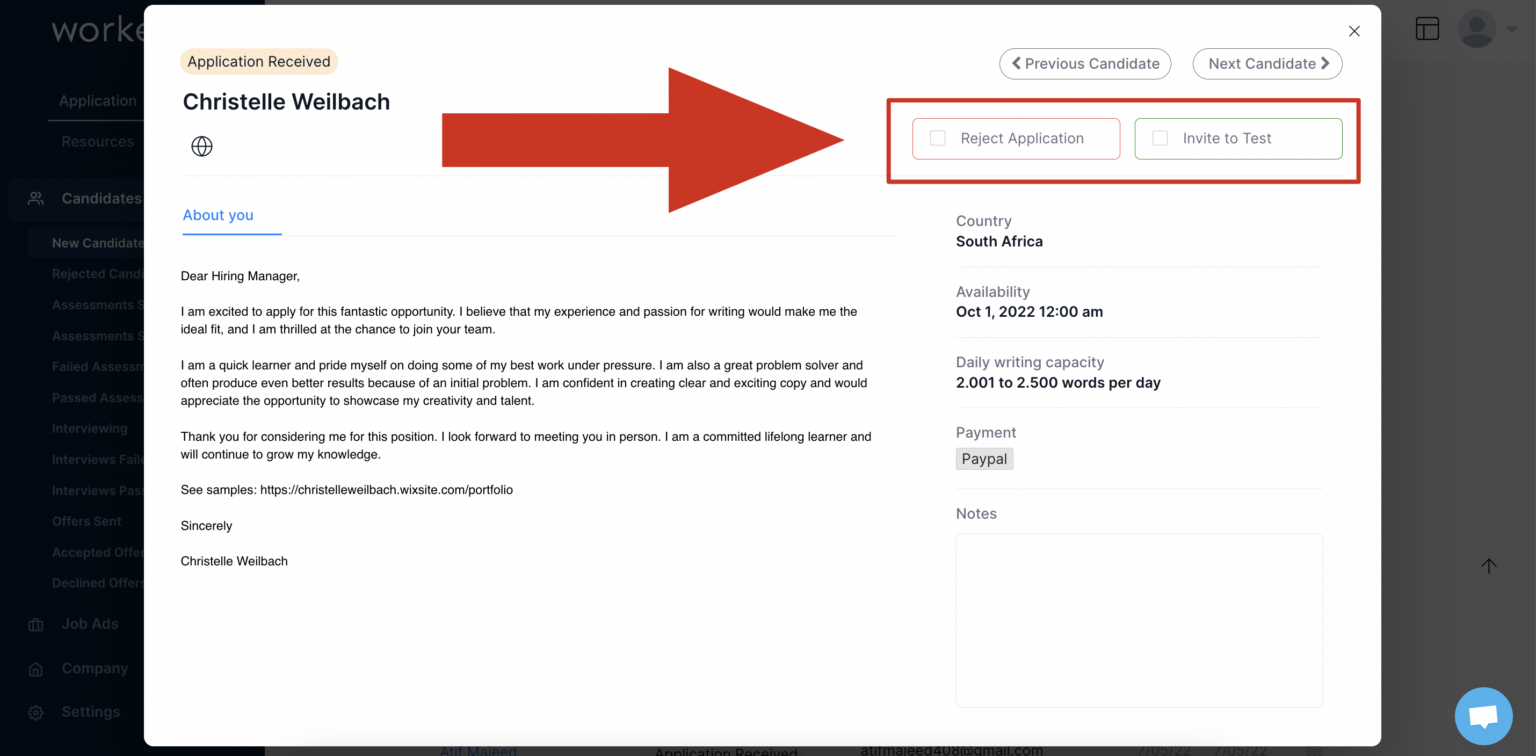
Task: Switch to the About you tab
Action: coord(218,215)
